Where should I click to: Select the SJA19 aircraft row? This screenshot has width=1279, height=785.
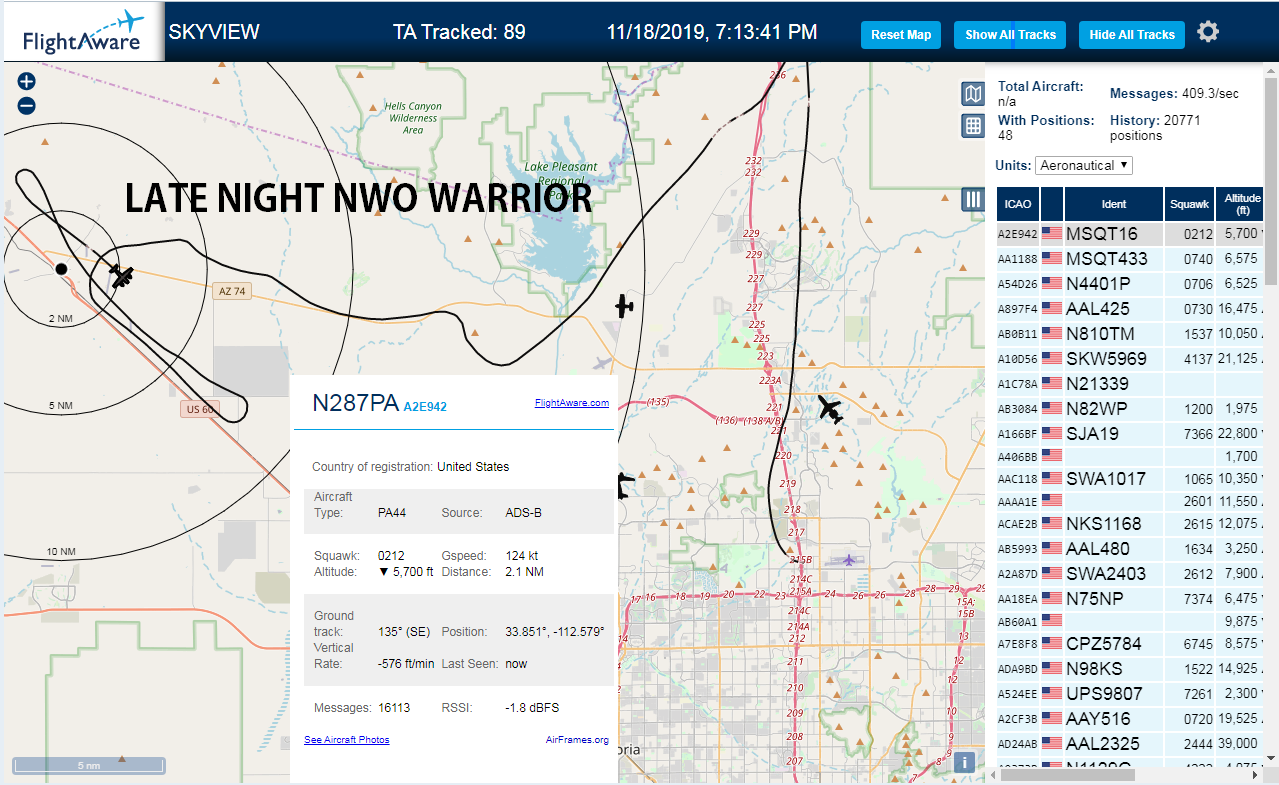(x=1130, y=434)
